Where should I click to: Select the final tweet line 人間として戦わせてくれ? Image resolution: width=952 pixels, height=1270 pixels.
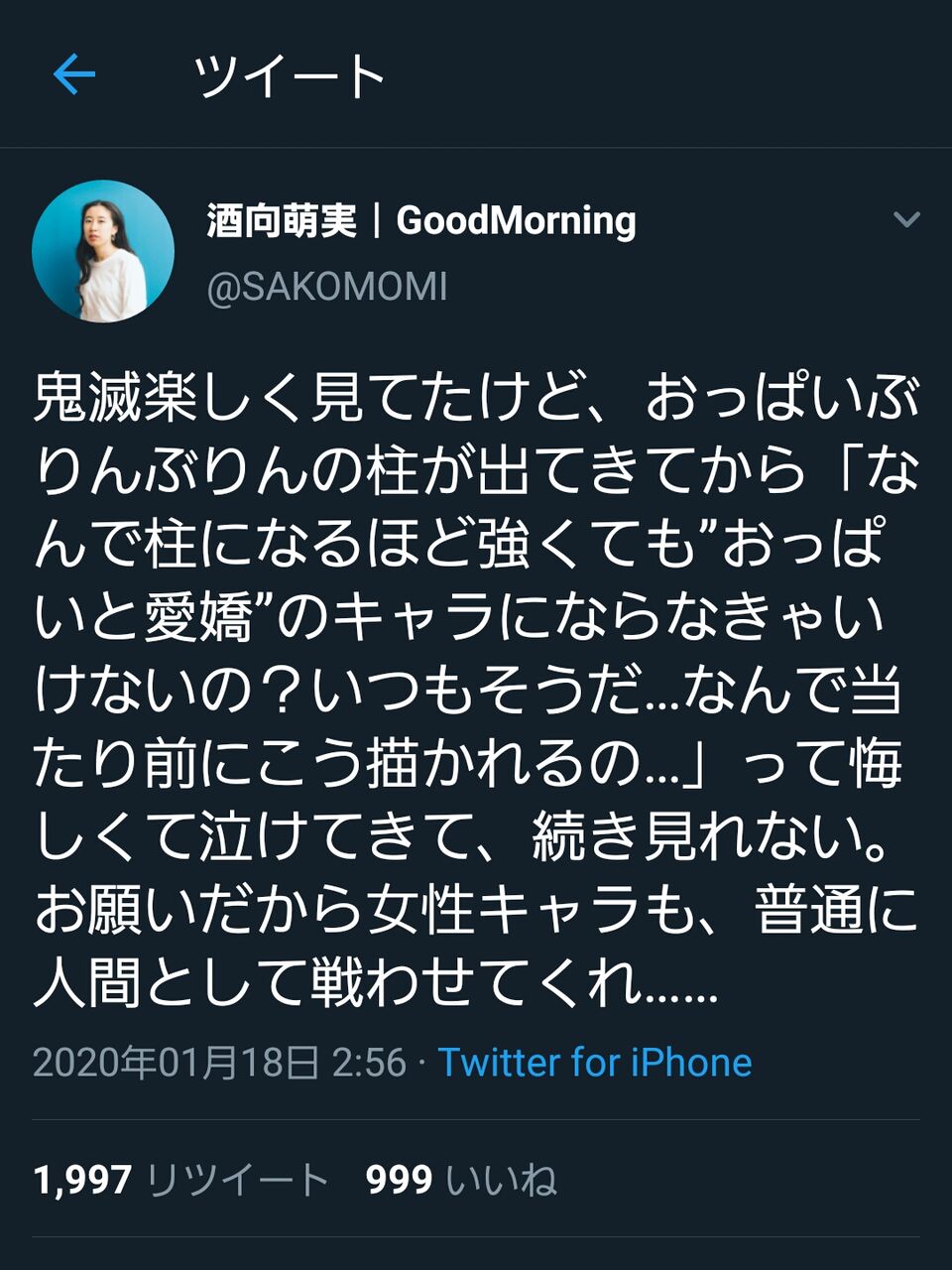[375, 985]
